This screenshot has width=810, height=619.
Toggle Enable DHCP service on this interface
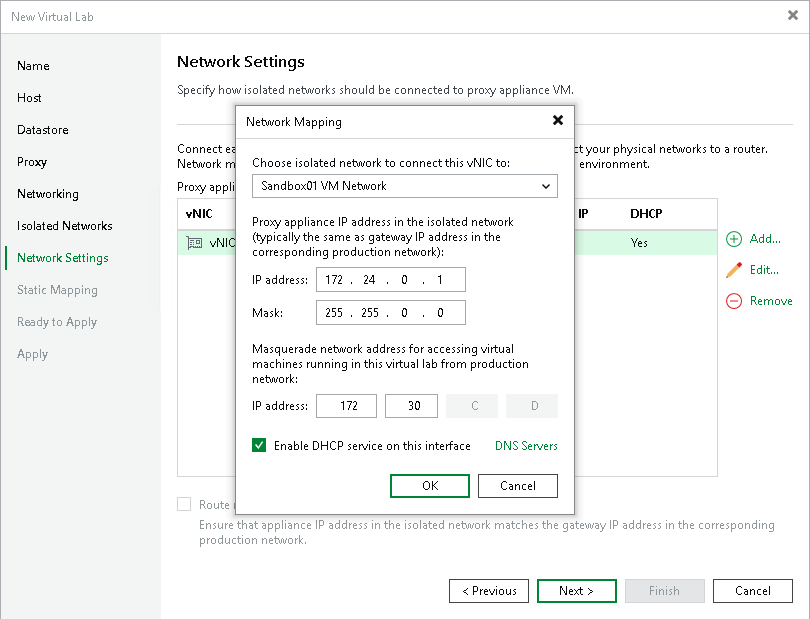259,445
